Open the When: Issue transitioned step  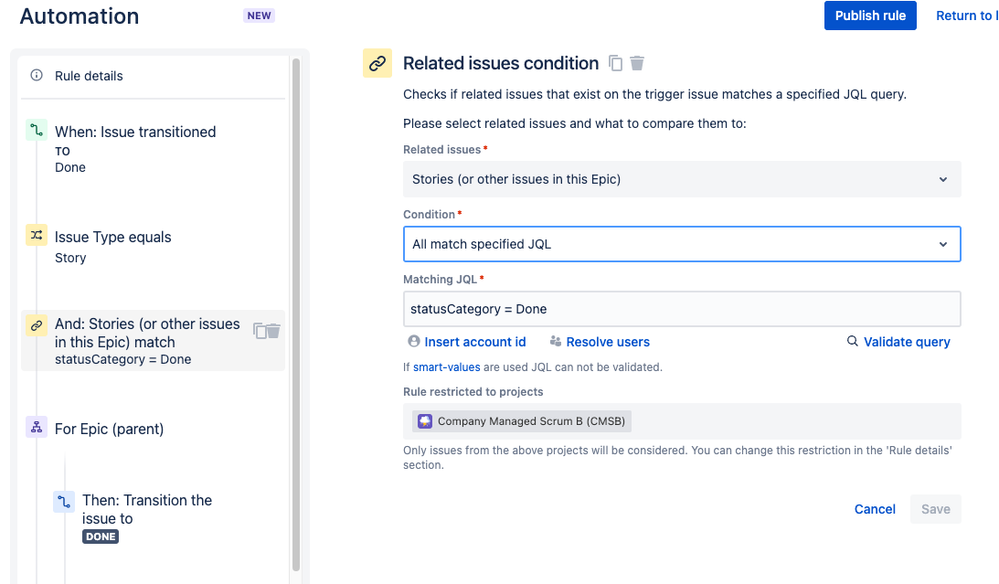click(x=135, y=132)
